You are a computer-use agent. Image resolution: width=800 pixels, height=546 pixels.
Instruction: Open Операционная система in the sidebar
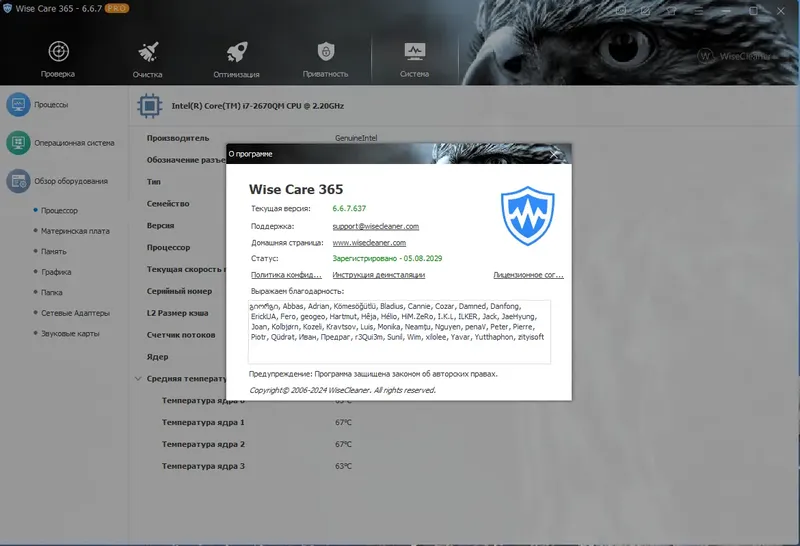click(x=60, y=143)
